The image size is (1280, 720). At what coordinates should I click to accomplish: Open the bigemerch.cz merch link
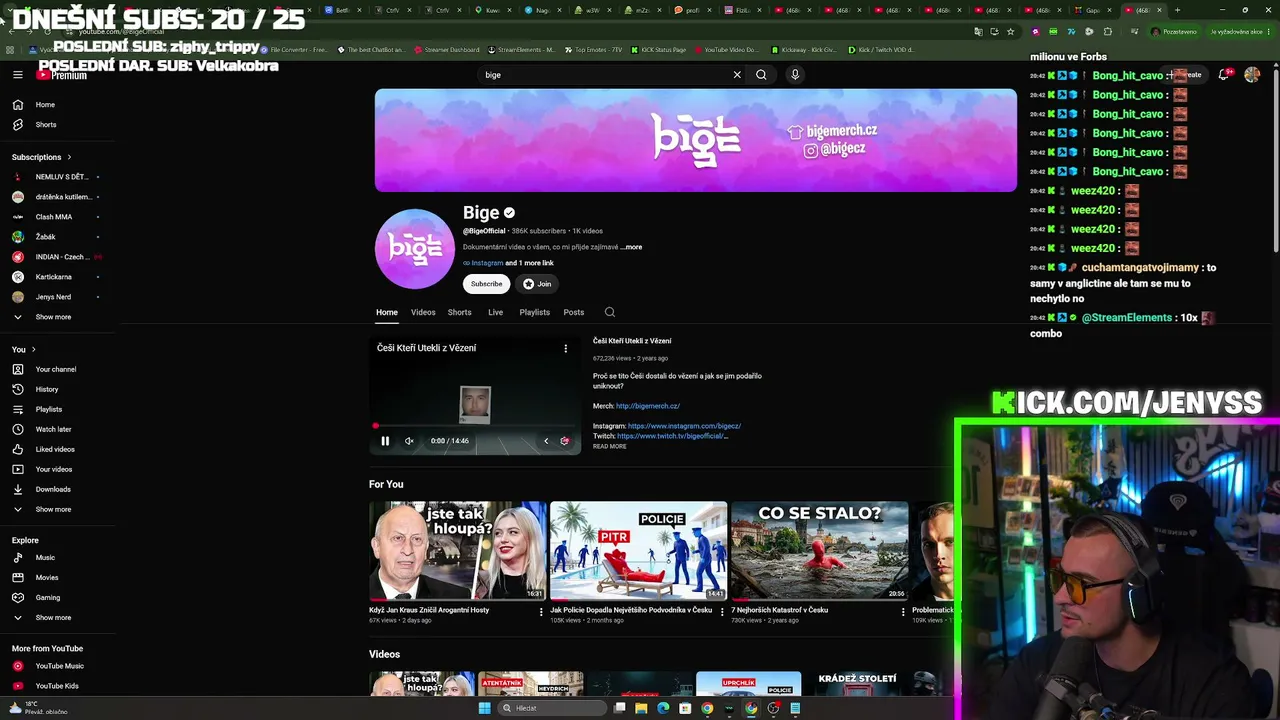click(x=648, y=406)
